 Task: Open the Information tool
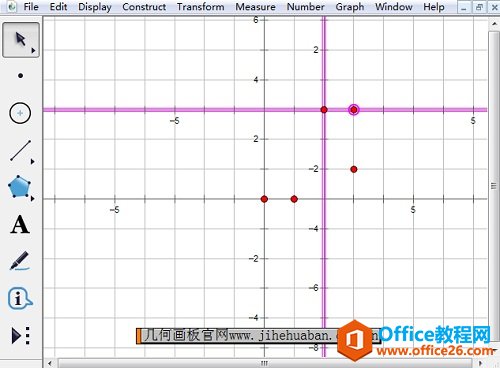[x=20, y=298]
